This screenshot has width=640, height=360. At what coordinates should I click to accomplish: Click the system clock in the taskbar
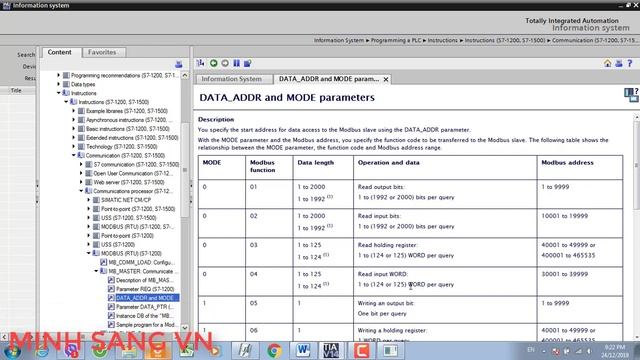click(x=616, y=351)
